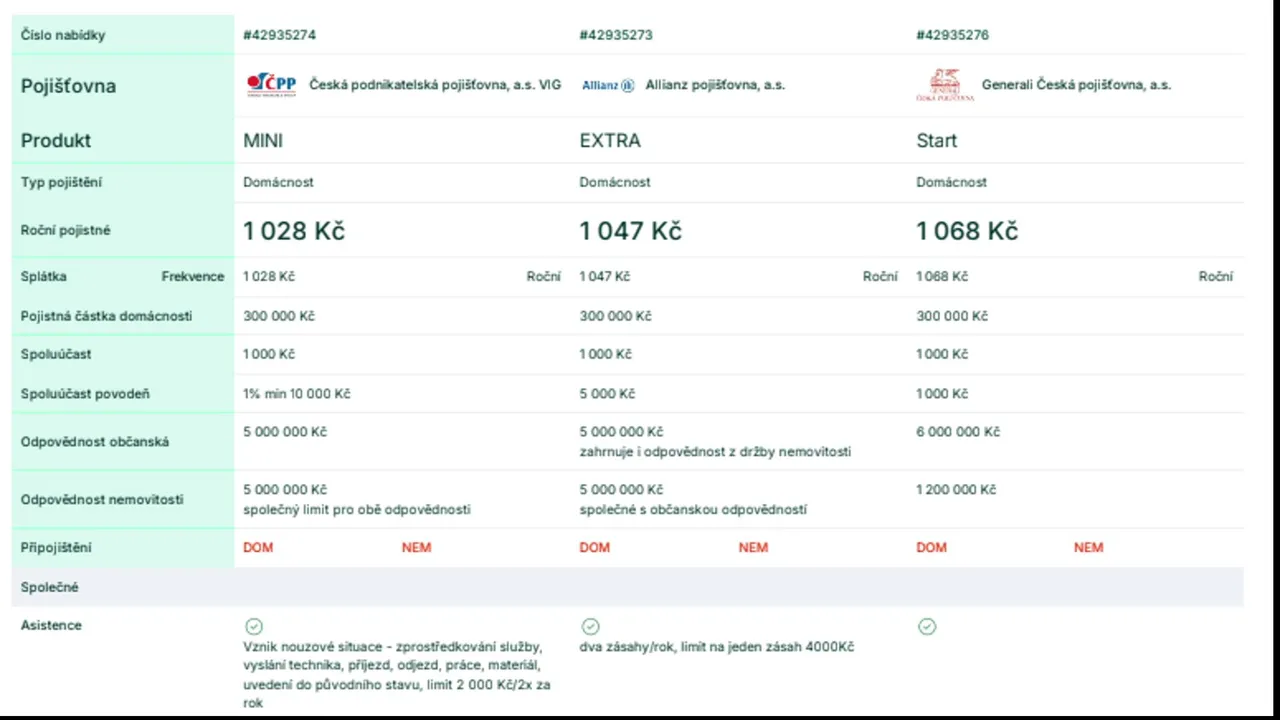This screenshot has height=720, width=1280.
Task: Click the Připojištění row label
Action: pos(56,547)
